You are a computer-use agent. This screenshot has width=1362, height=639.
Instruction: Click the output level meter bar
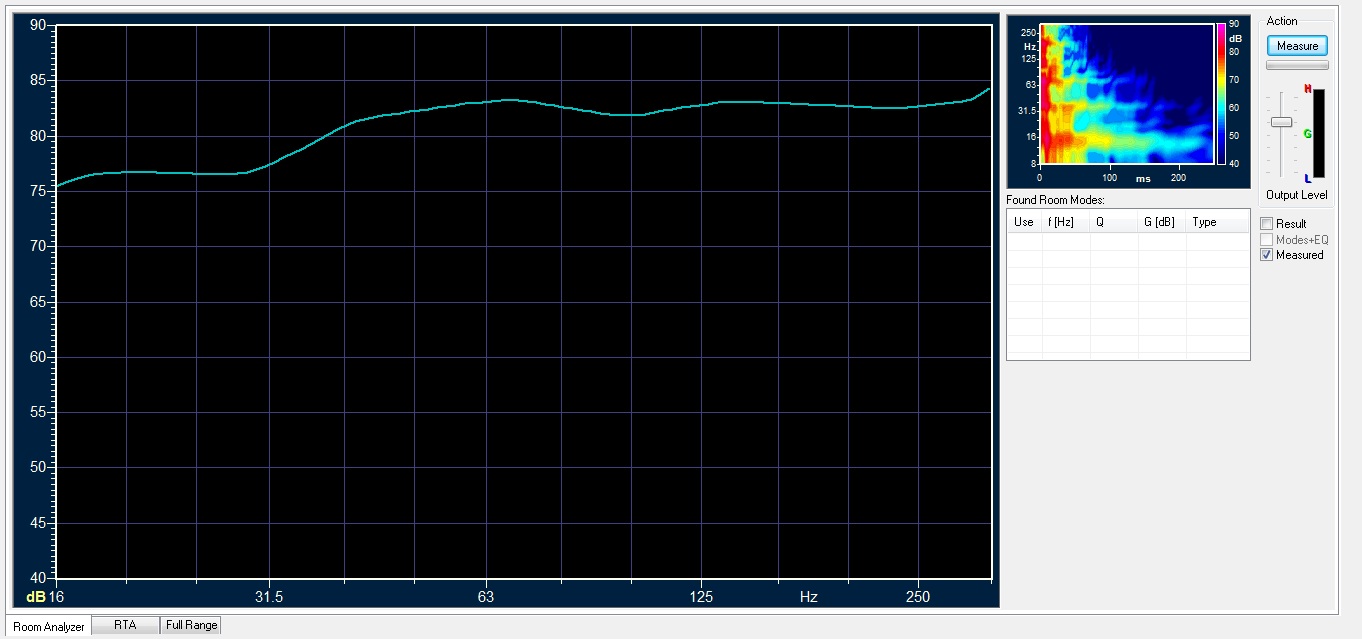[1318, 134]
